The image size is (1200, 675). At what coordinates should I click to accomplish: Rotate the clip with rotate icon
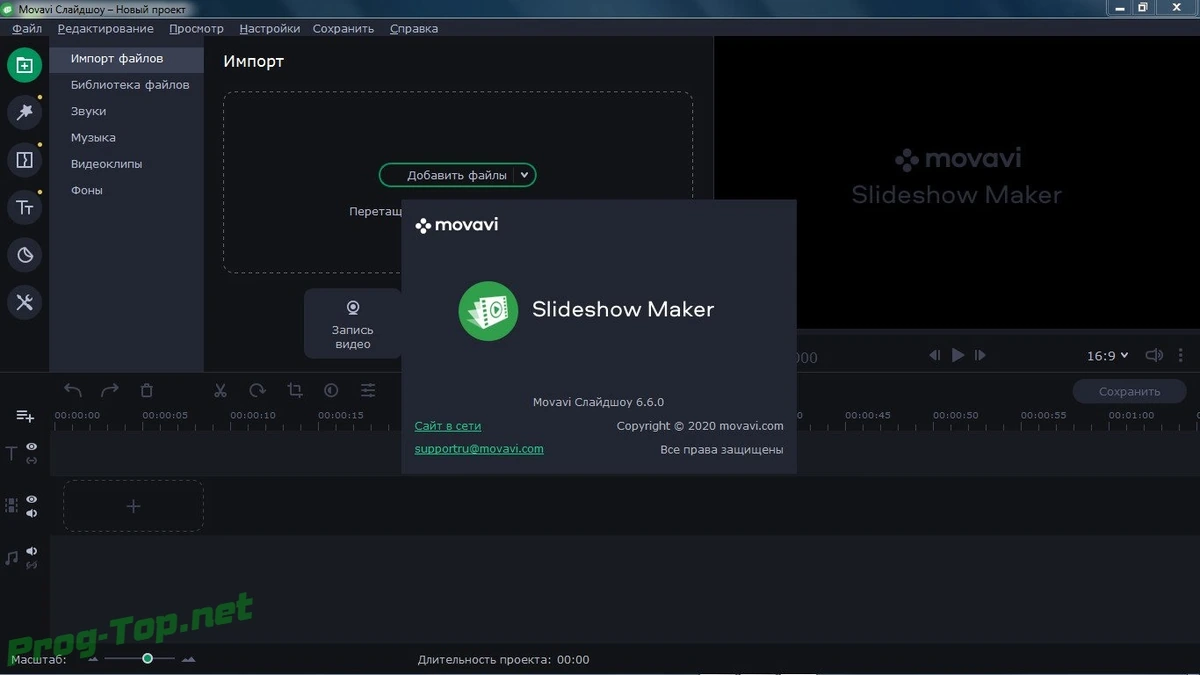tap(258, 390)
